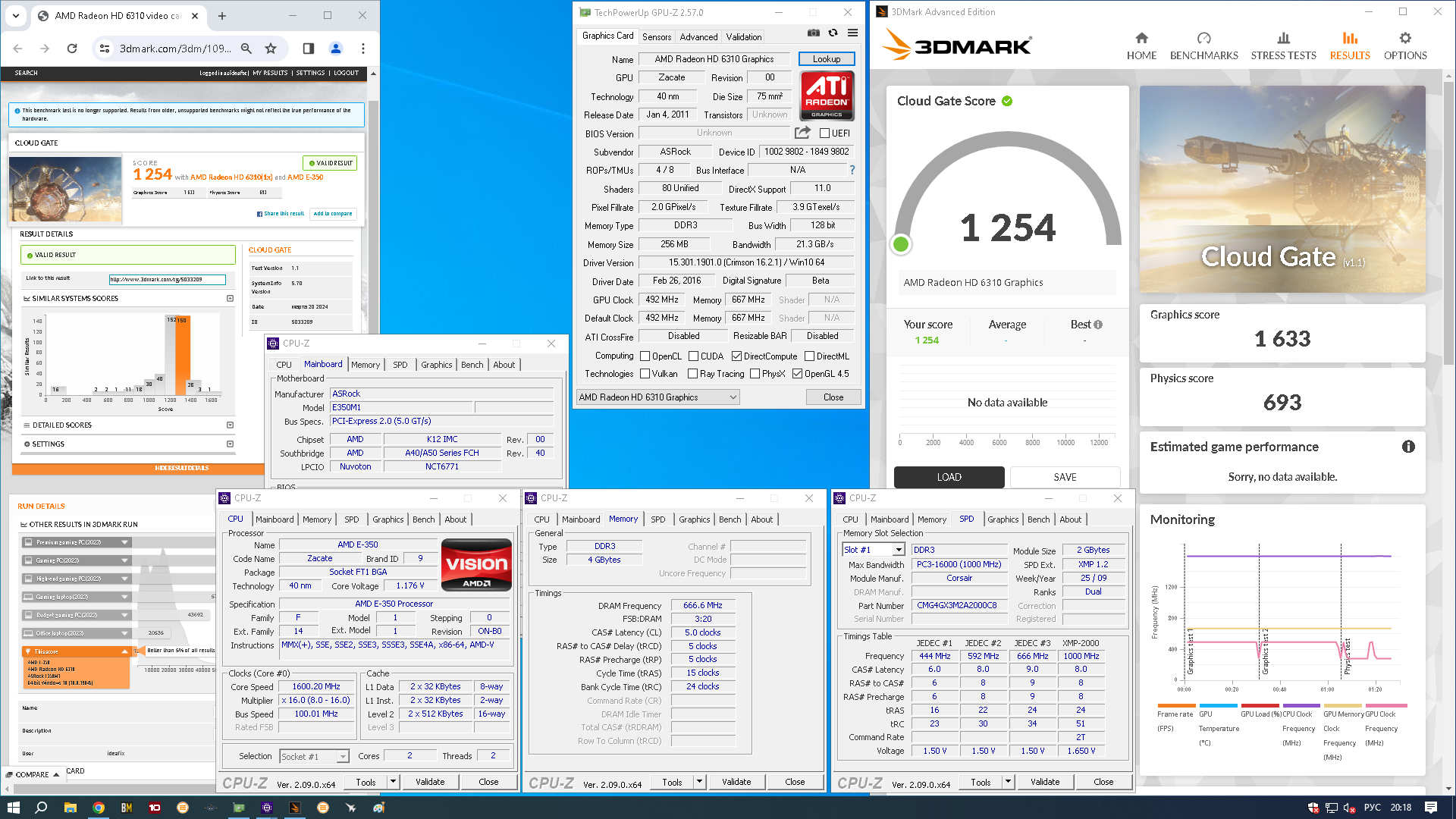Click Lookup button in GPU-Z
Viewport: 1456px width, 819px height.
827,58
